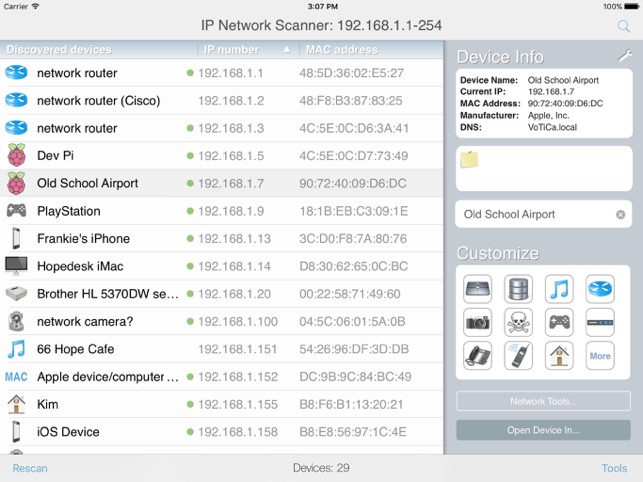Tap the Wi-Fi icon in status bar
Image resolution: width=643 pixels, height=482 pixels.
pos(36,6)
